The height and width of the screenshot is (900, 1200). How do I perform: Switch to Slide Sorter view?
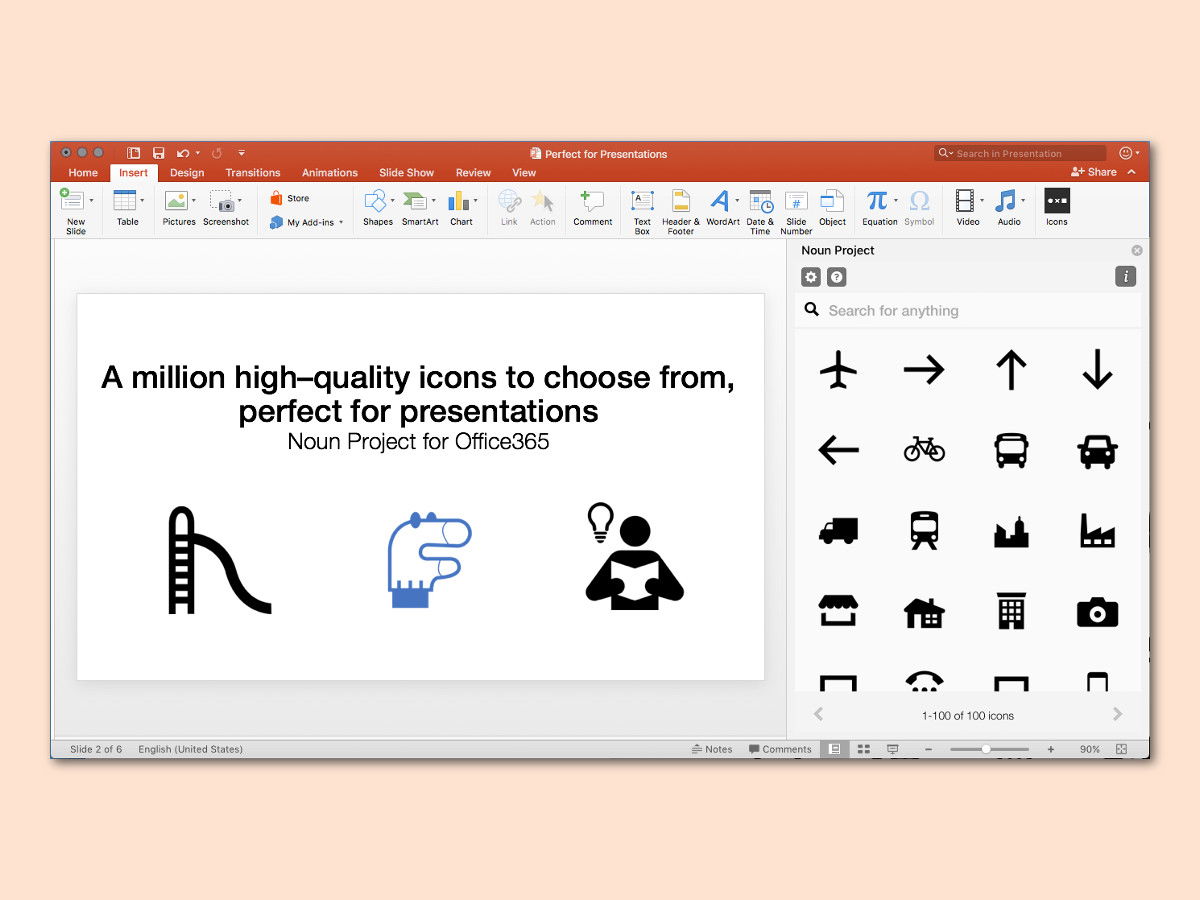point(864,749)
